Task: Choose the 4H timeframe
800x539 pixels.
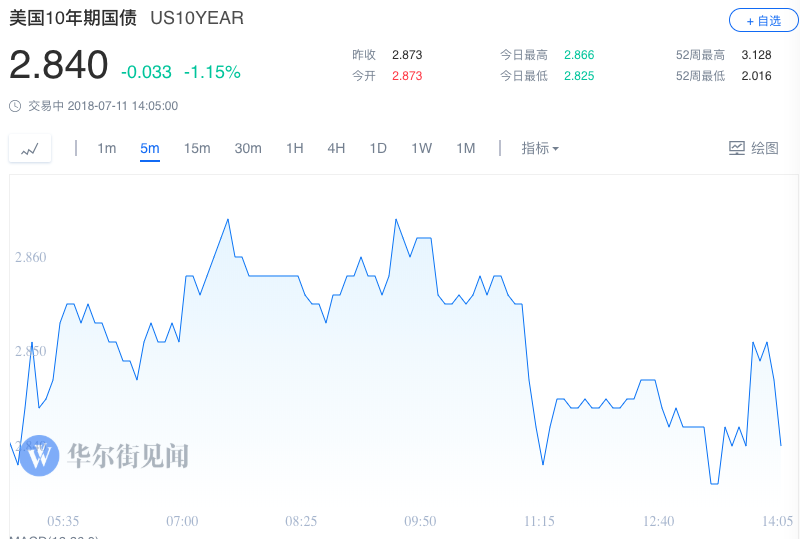Action: 336,148
